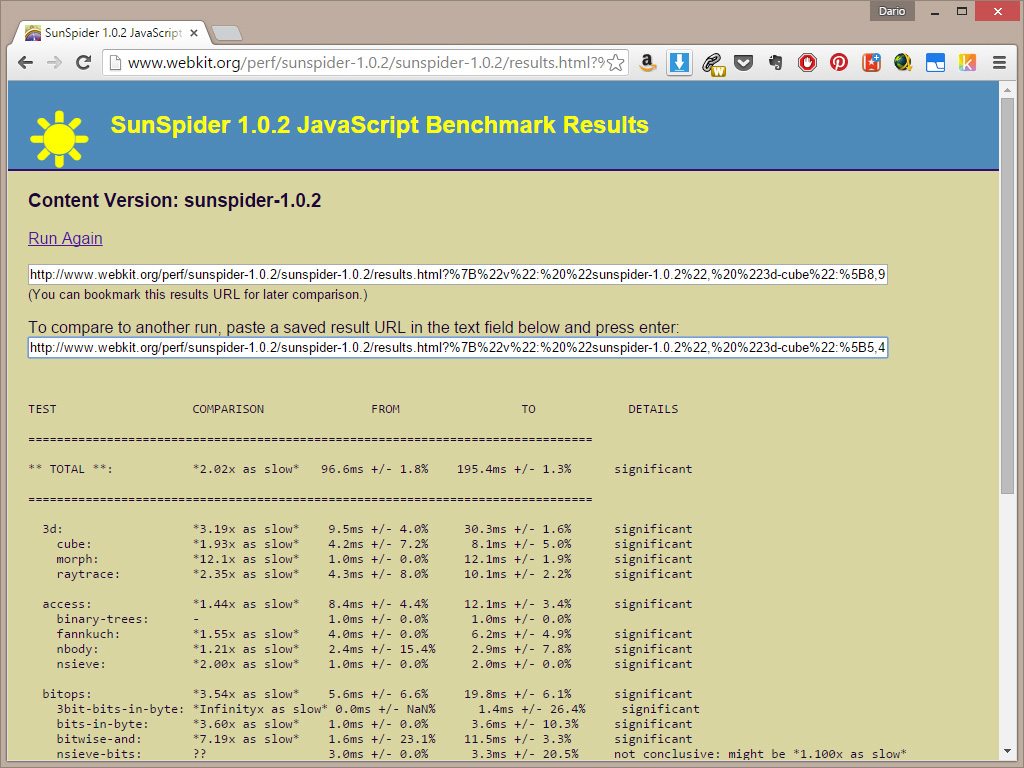1024x768 pixels.
Task: Select the SunSpider 1.0.2 JavaScript tab
Action: pyautogui.click(x=110, y=33)
